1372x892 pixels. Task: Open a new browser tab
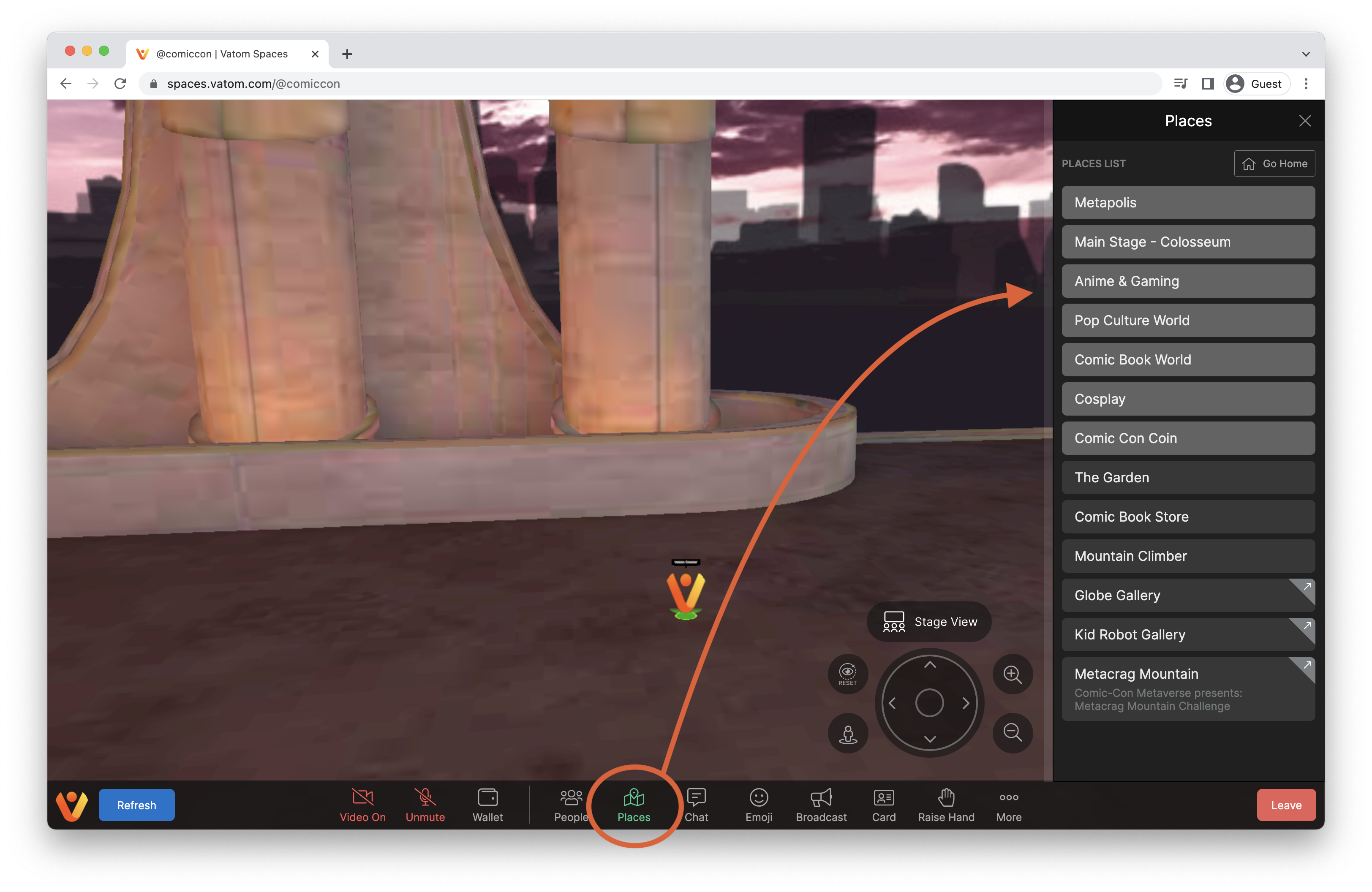click(347, 54)
